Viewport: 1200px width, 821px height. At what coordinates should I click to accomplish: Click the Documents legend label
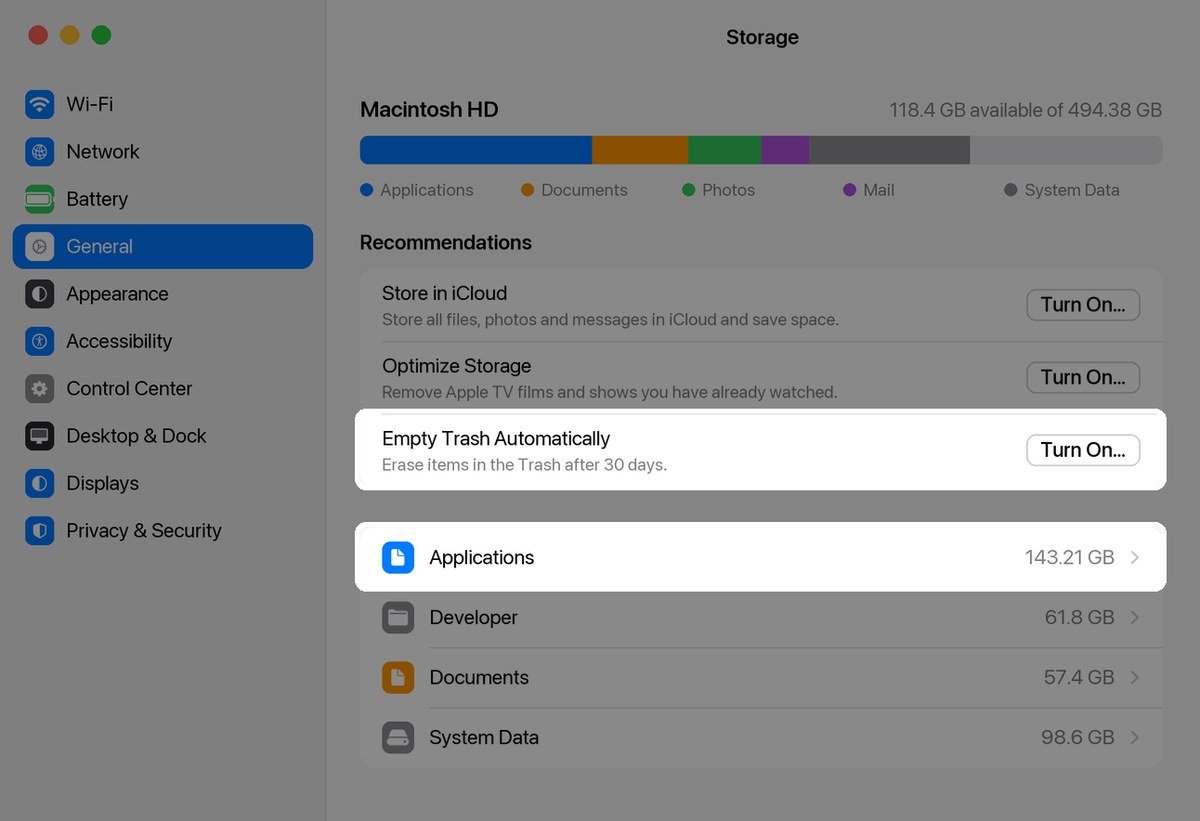[584, 190]
